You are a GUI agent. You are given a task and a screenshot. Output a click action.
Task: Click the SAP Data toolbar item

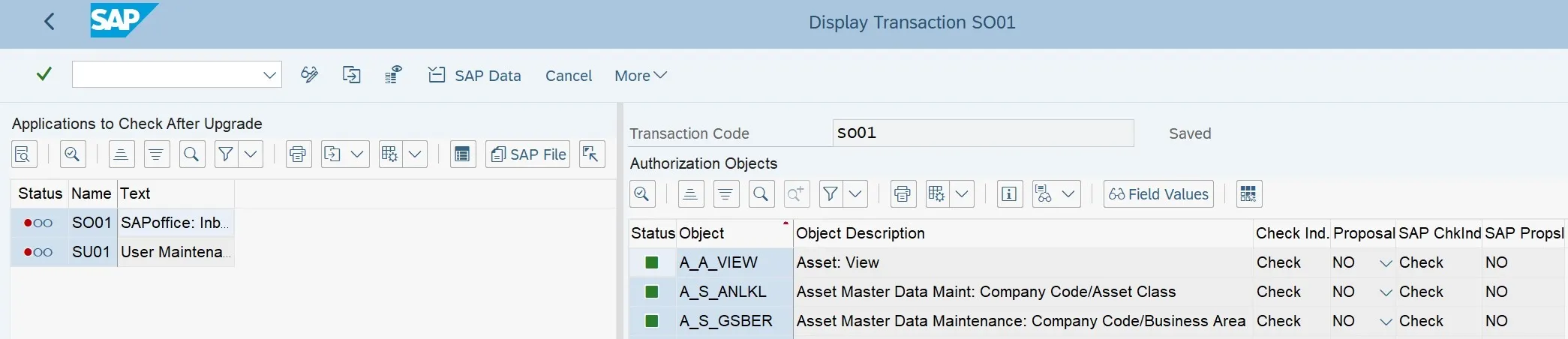[x=474, y=76]
